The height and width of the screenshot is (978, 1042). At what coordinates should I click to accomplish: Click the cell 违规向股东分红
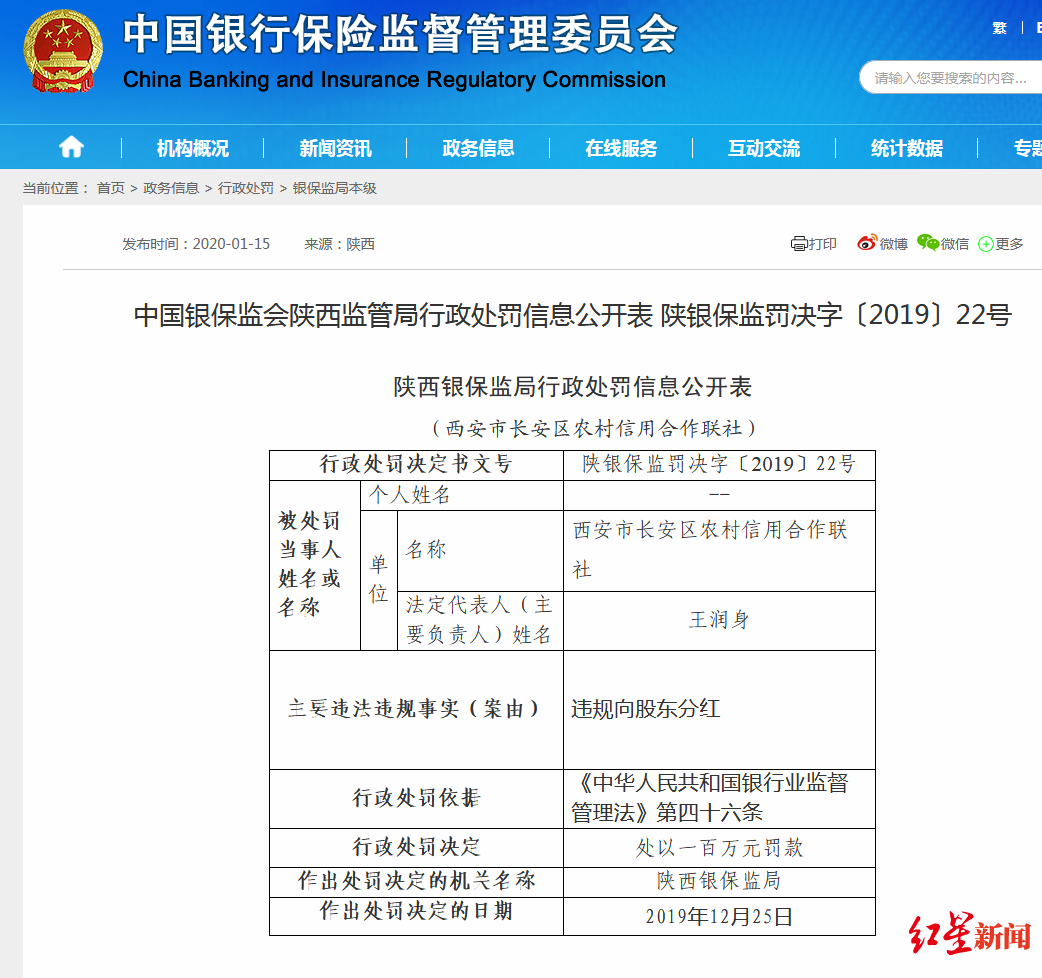pos(719,710)
